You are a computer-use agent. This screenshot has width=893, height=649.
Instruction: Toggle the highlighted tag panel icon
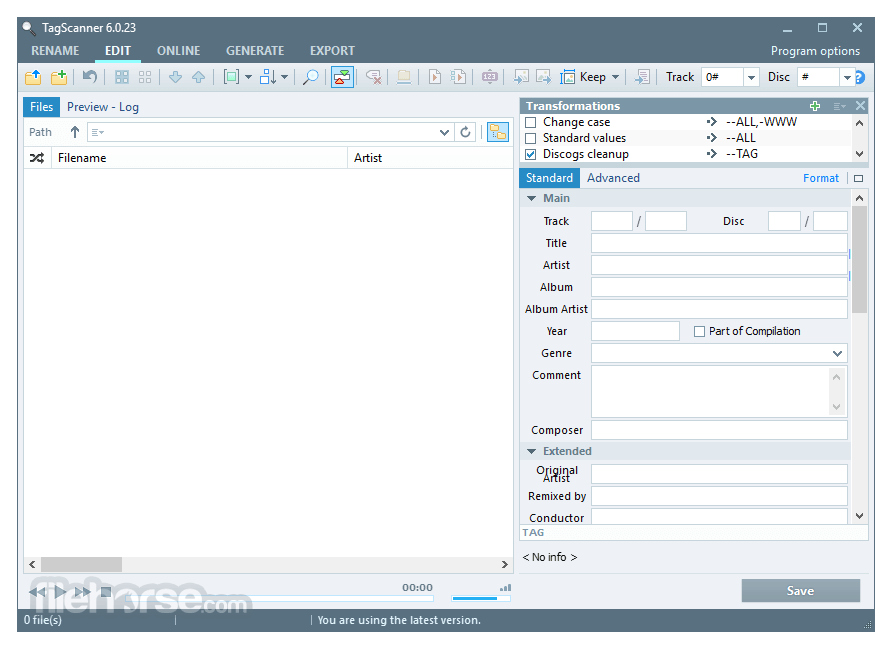(342, 77)
